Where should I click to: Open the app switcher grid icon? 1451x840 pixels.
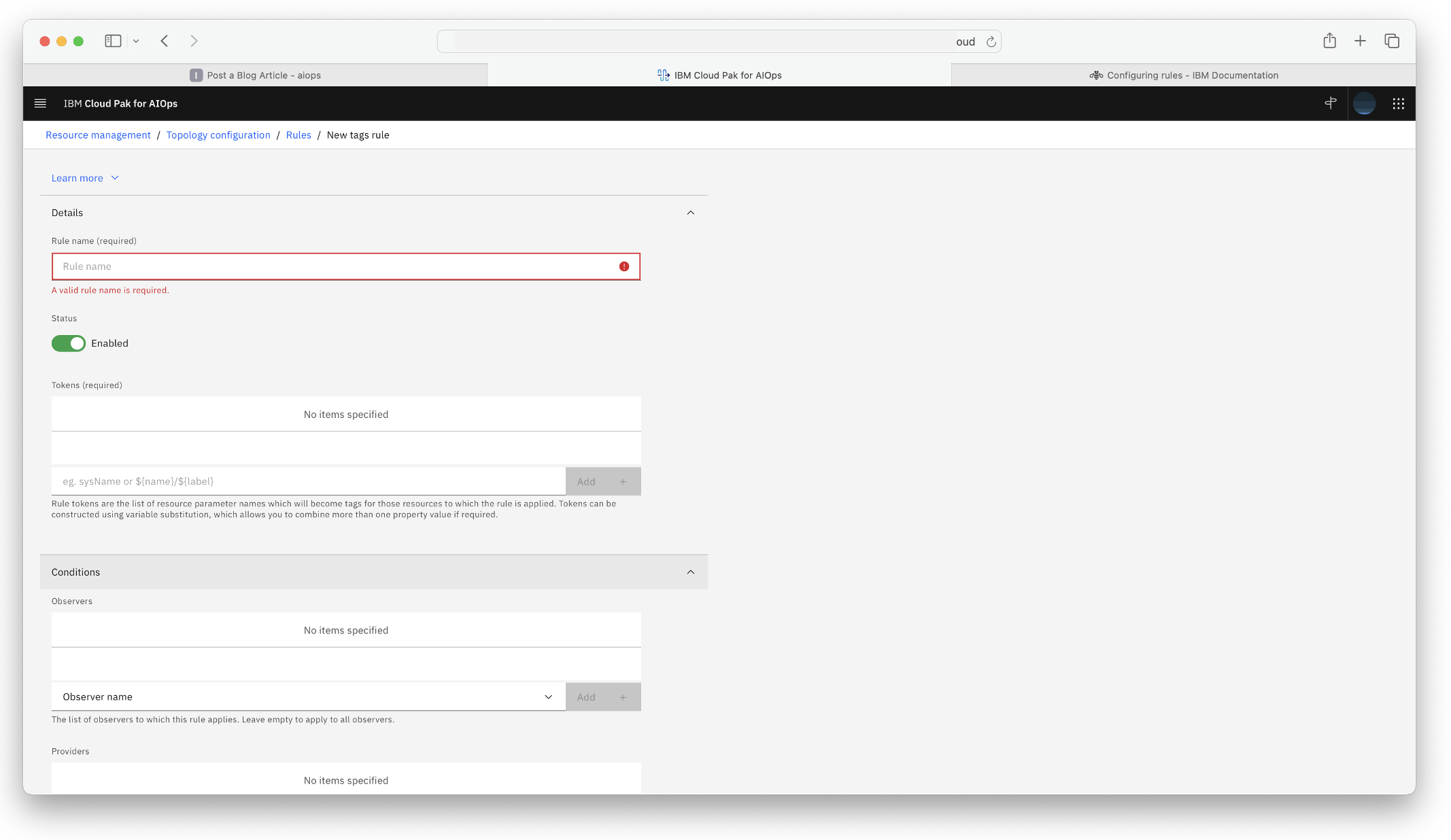(1399, 103)
